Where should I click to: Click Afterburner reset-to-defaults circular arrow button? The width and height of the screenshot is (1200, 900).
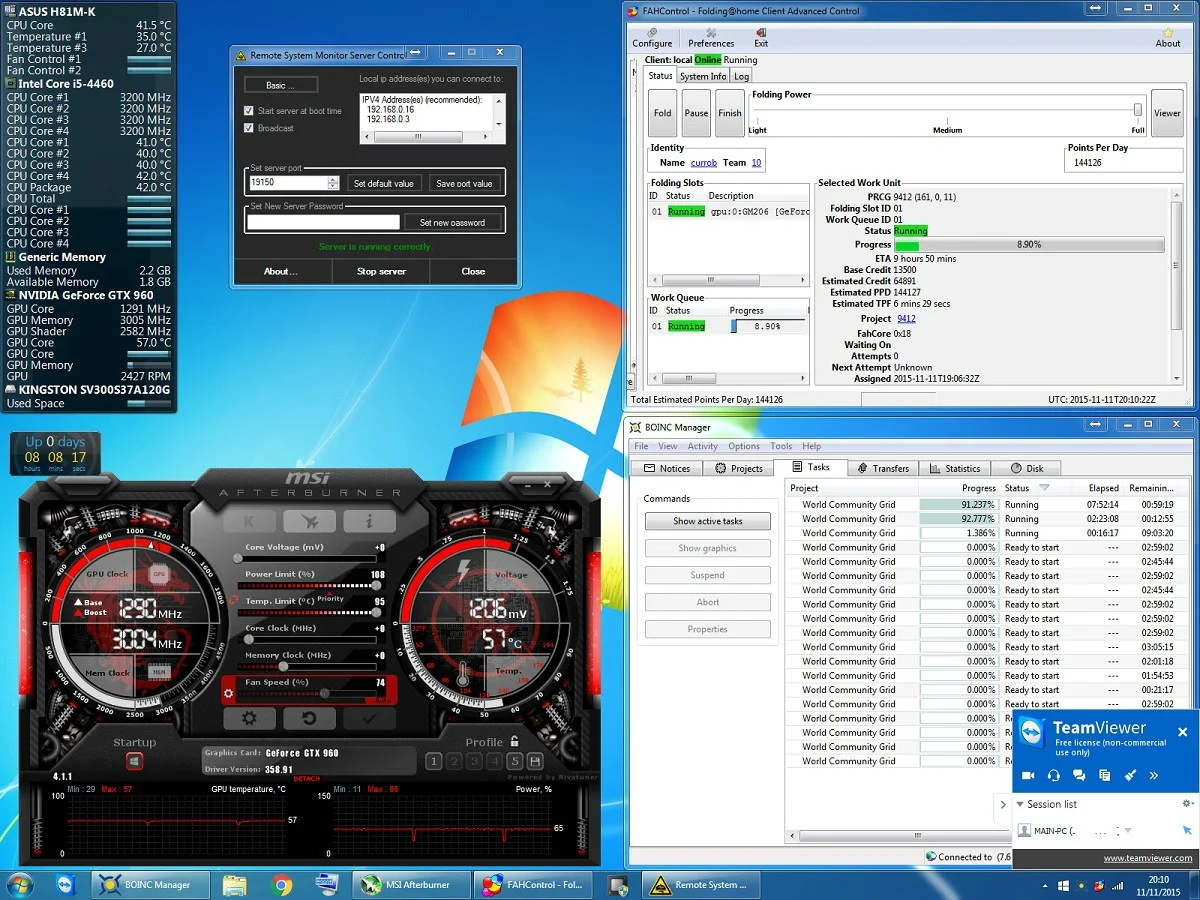tap(309, 718)
